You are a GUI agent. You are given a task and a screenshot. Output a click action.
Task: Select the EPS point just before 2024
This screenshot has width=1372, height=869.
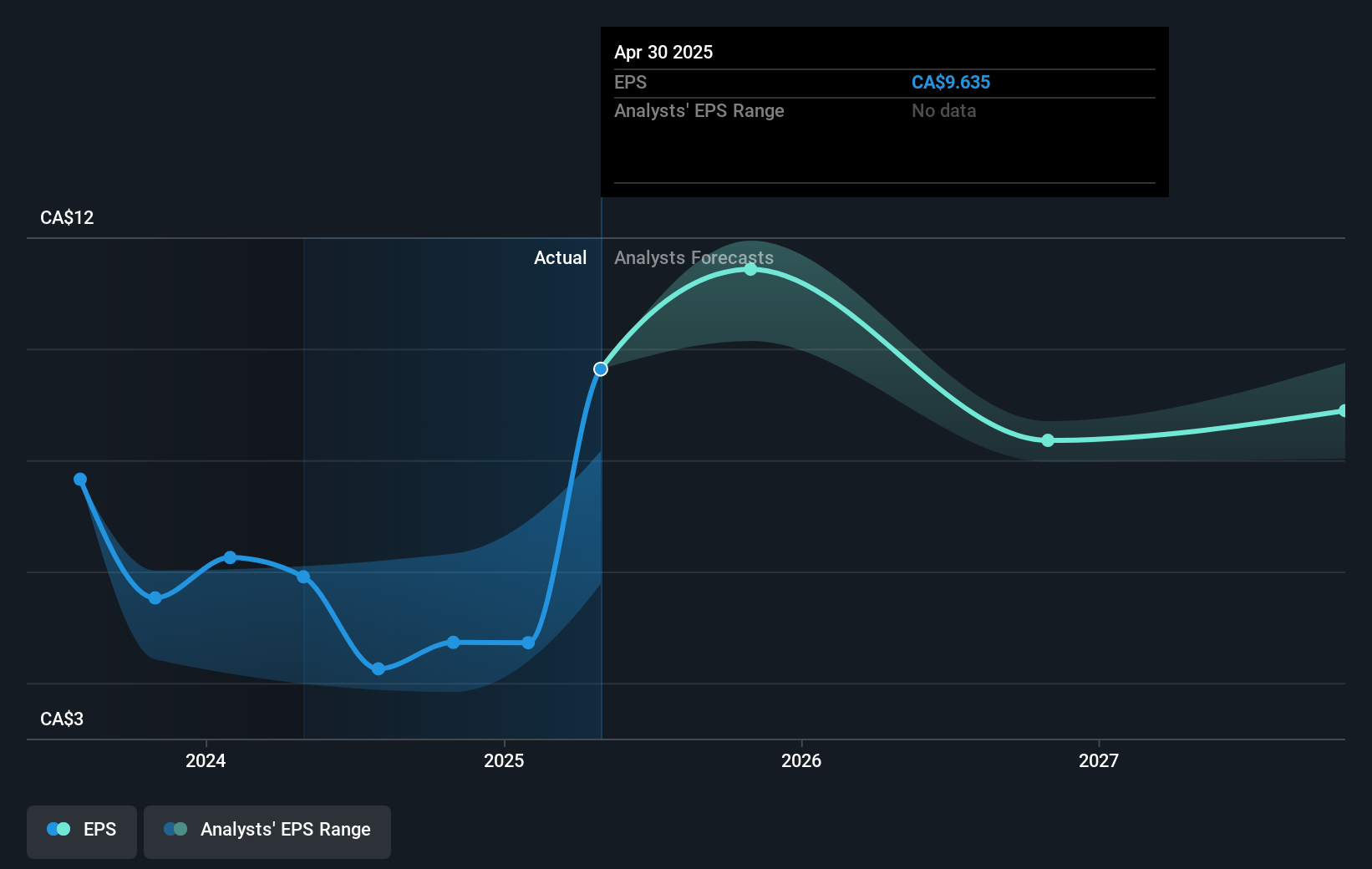(155, 597)
